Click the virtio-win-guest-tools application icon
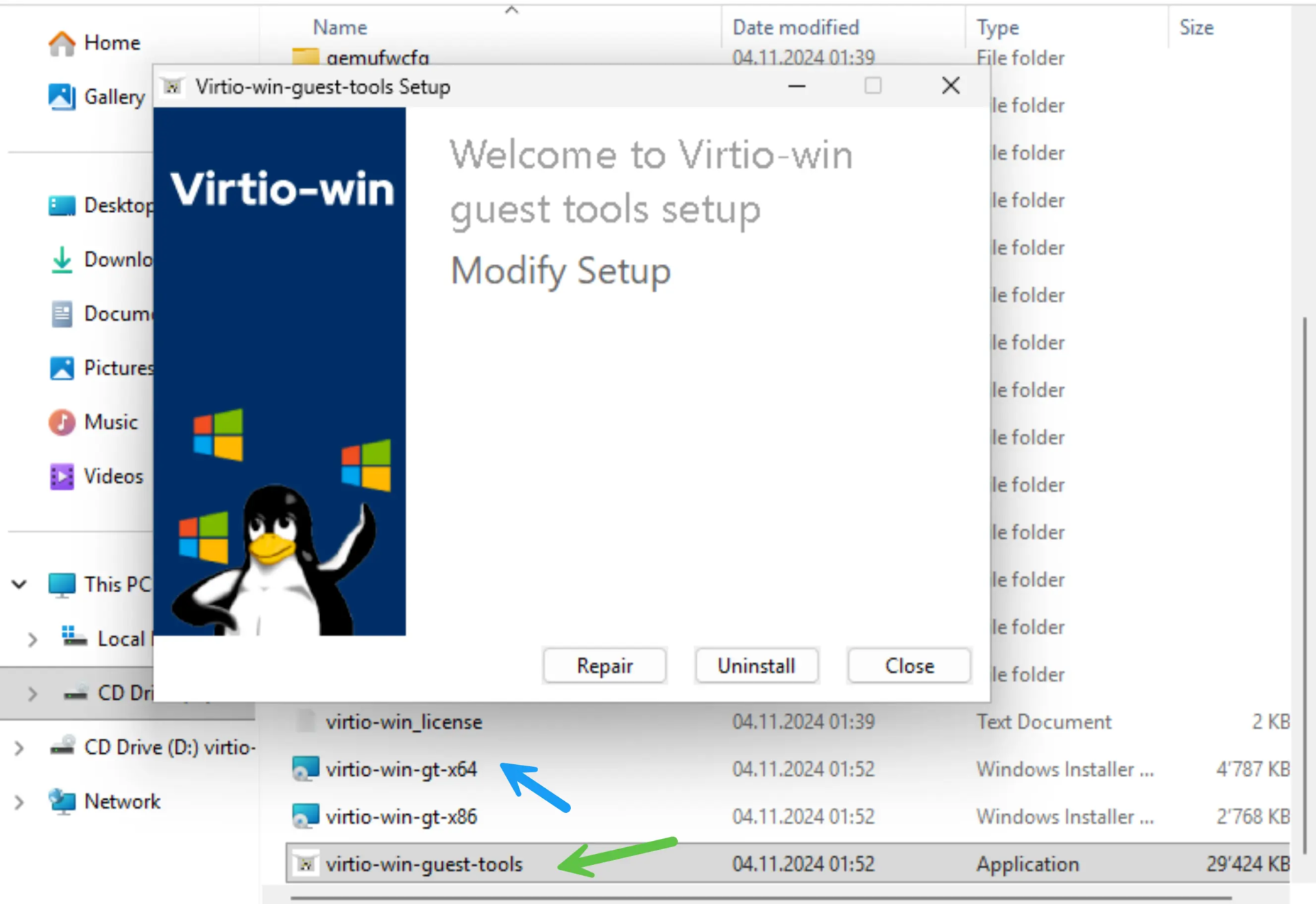 tap(305, 864)
